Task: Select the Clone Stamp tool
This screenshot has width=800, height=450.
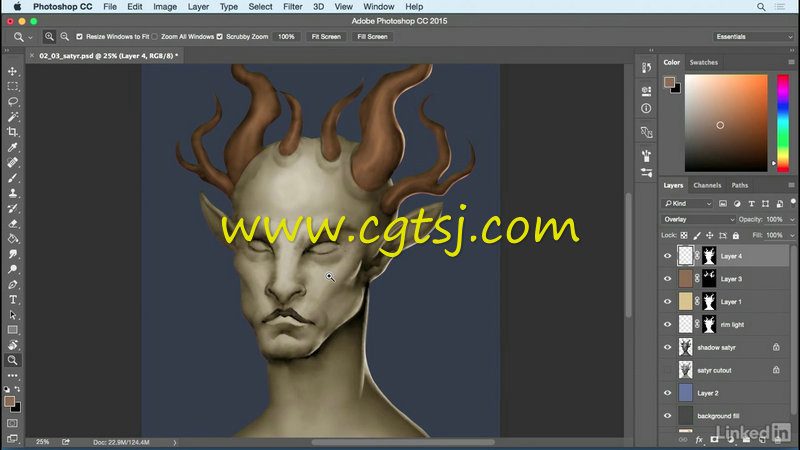Action: pos(13,193)
